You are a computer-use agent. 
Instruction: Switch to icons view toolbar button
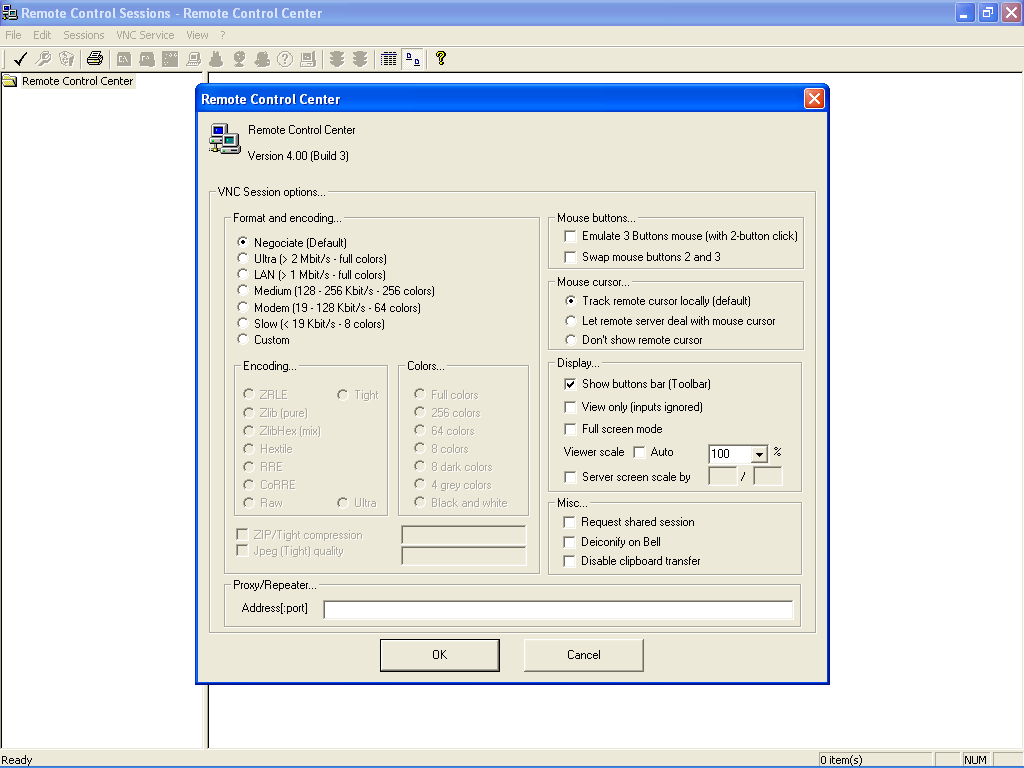[x=413, y=59]
